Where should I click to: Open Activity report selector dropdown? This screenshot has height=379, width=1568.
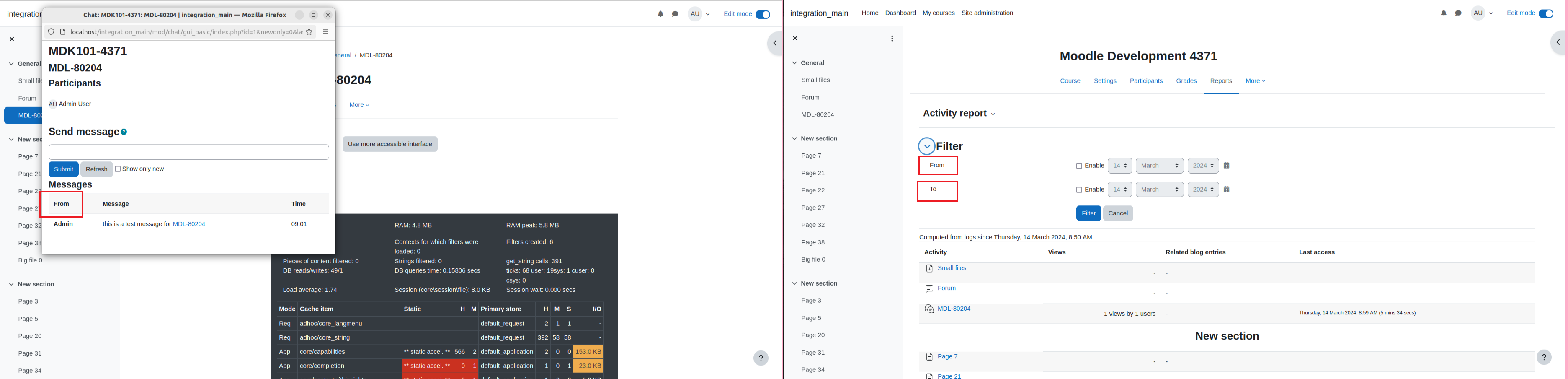click(959, 113)
